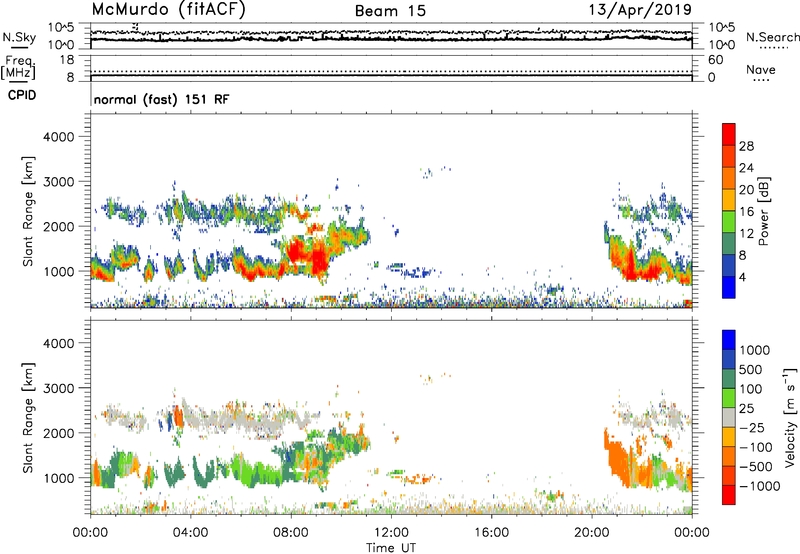Click the "-1000" label on Velocity colorbar
The image size is (800, 554).
pyautogui.click(x=759, y=486)
